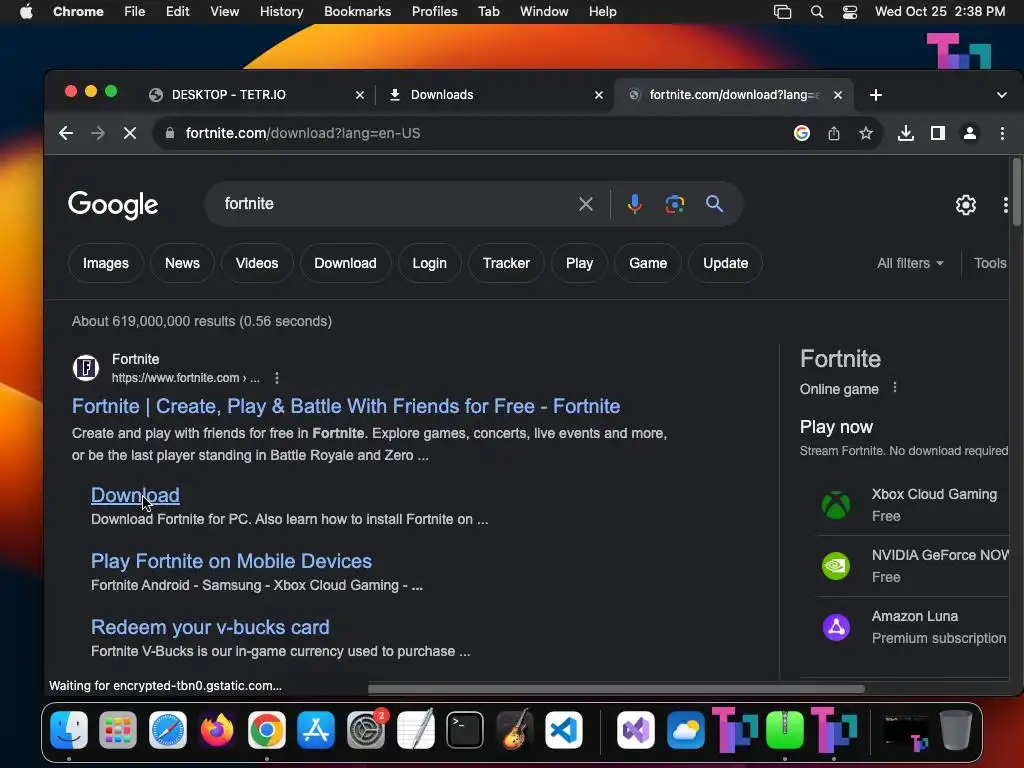Screen dimensions: 1024x768
Task: Filter results by Images
Action: click(x=106, y=263)
